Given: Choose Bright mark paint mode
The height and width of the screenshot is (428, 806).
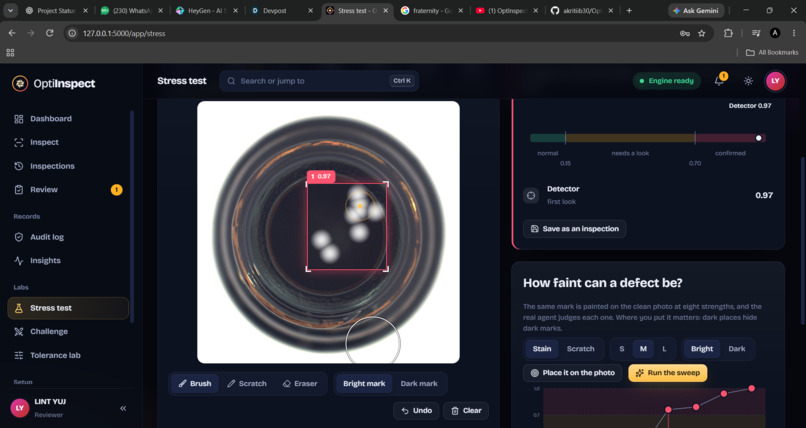Looking at the screenshot, I should click(x=364, y=383).
